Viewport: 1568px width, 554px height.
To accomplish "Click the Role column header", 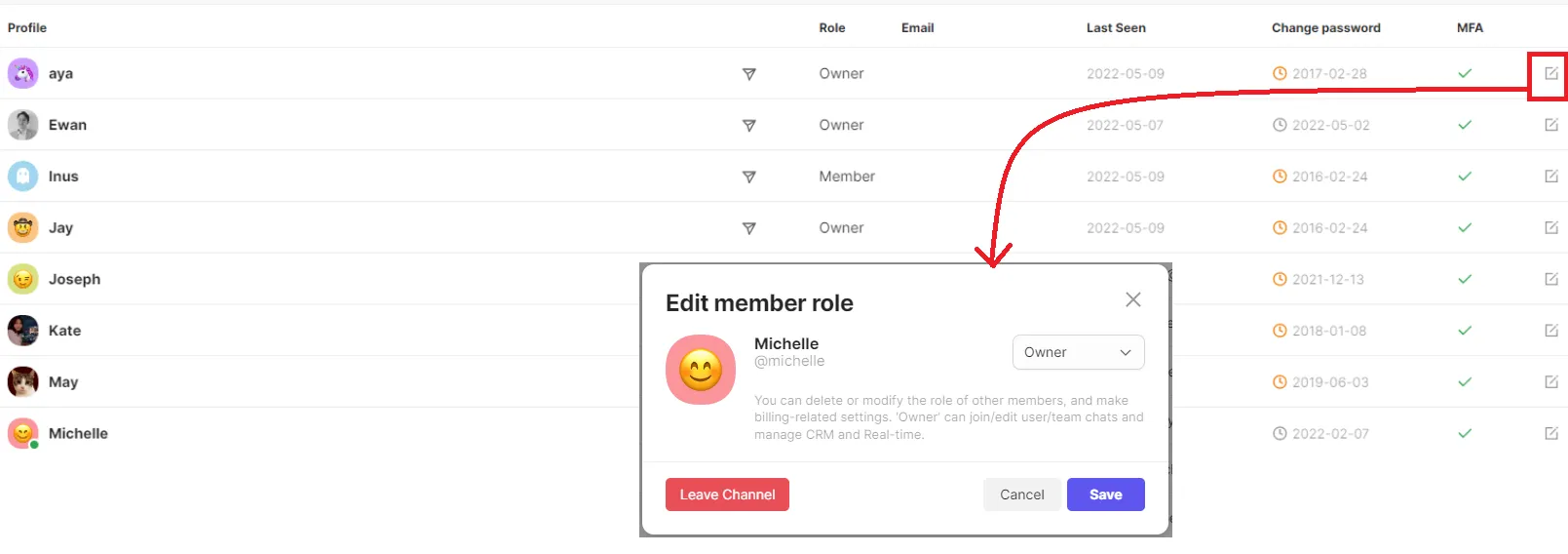I will click(x=831, y=27).
